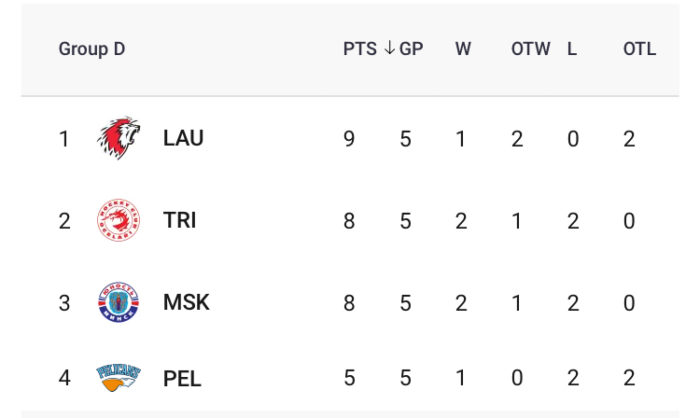Open the PEL team link
The image size is (700, 418).
coord(182,379)
